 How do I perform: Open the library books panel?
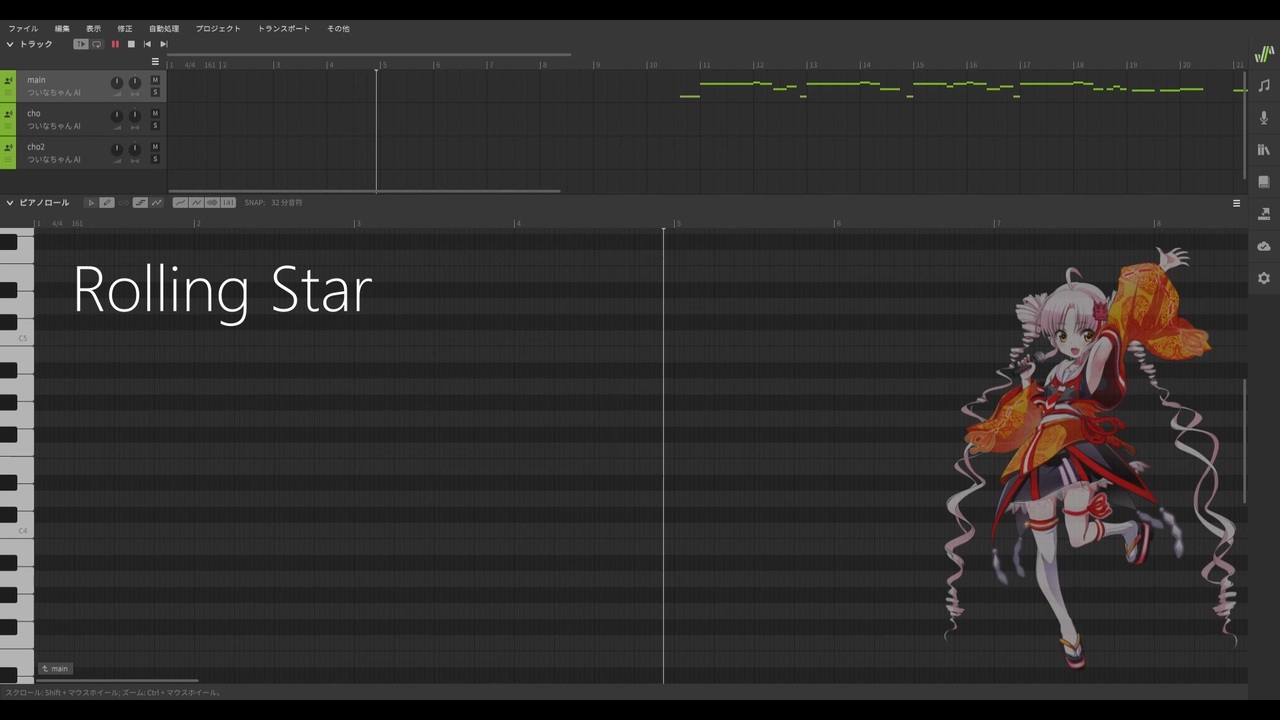(1264, 150)
